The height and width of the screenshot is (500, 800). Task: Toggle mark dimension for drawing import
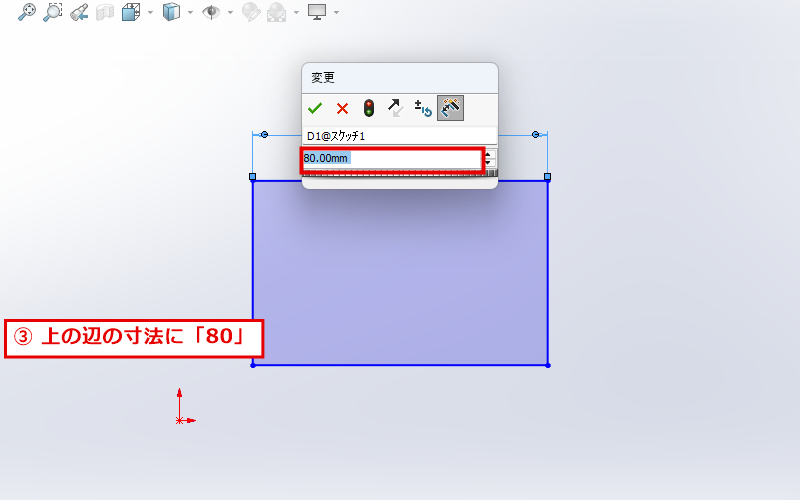pyautogui.click(x=451, y=108)
